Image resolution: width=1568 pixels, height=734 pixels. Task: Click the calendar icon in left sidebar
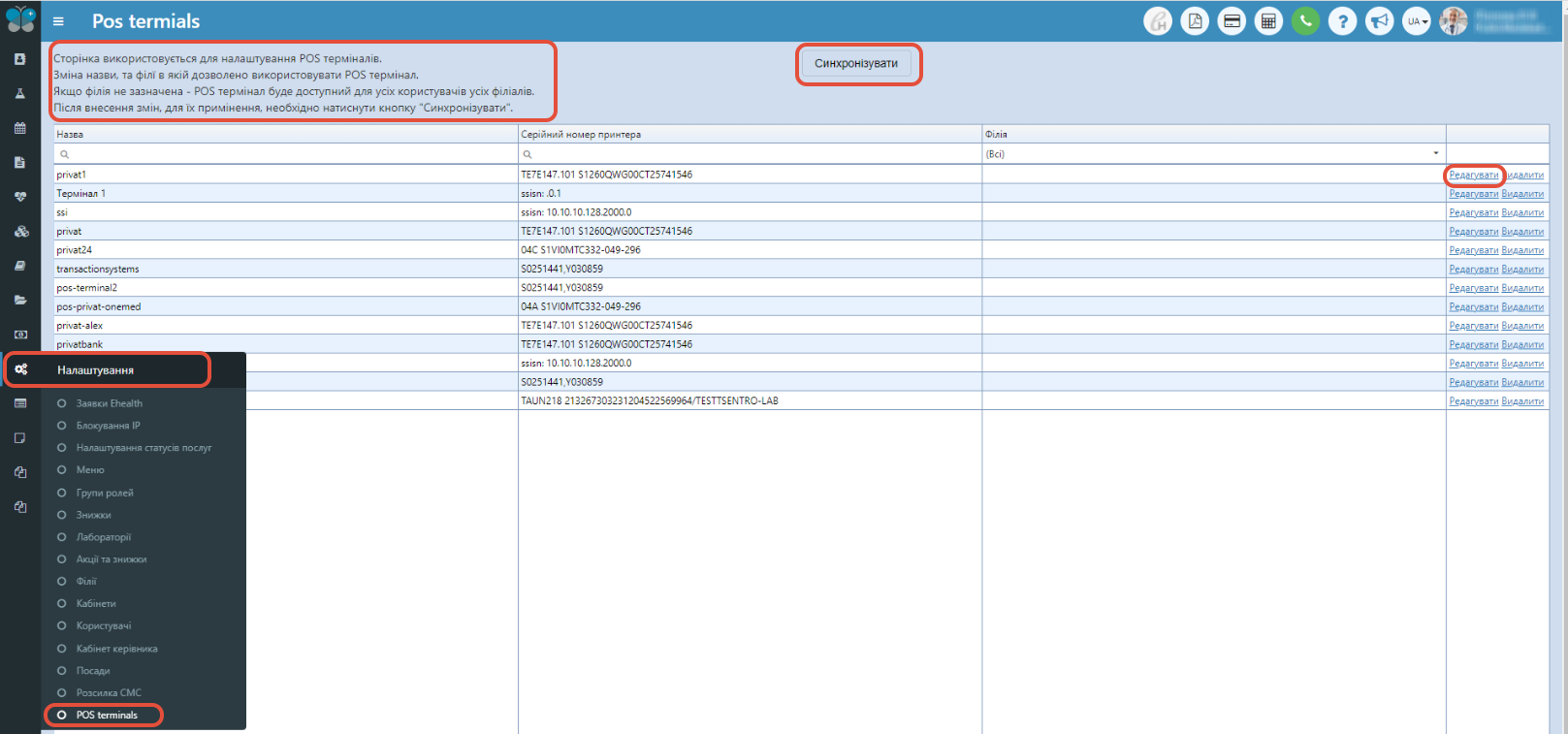point(19,128)
